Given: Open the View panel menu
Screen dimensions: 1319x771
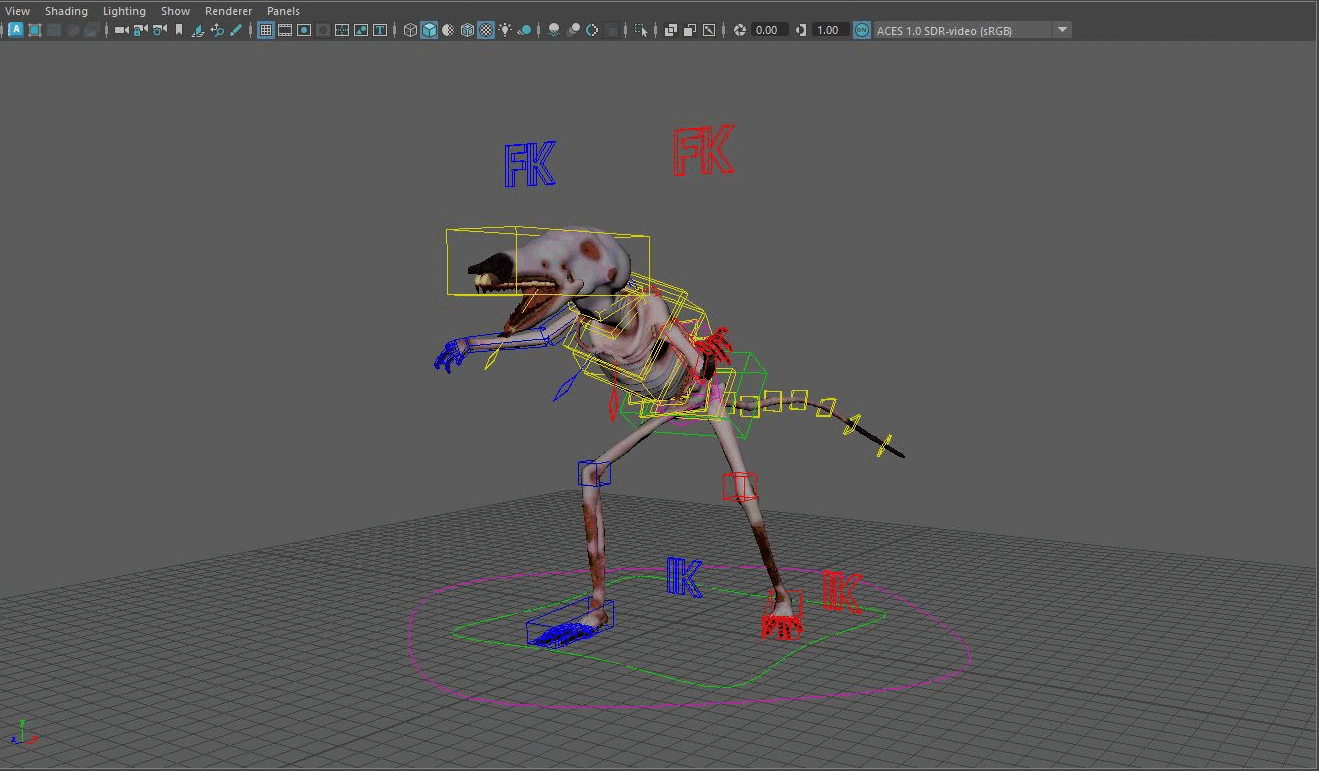Looking at the screenshot, I should [x=17, y=11].
